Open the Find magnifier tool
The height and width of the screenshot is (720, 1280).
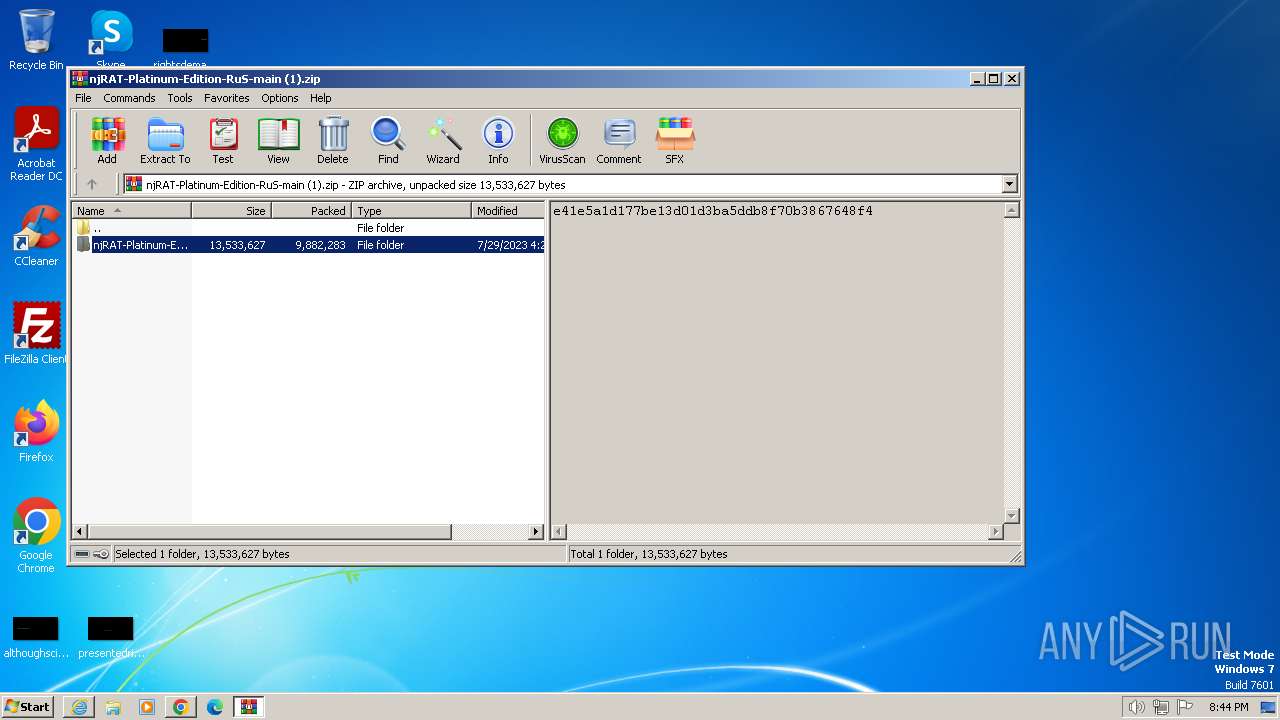click(x=388, y=141)
